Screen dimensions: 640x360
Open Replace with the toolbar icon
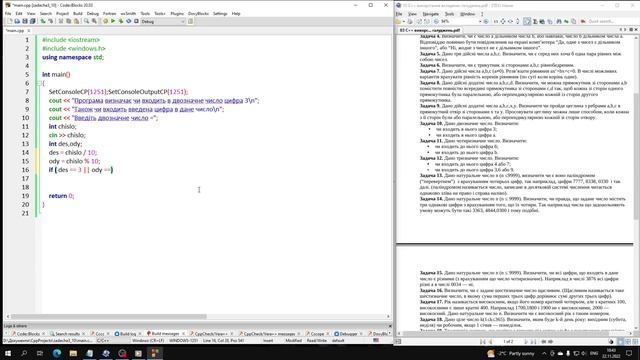coord(94,21)
